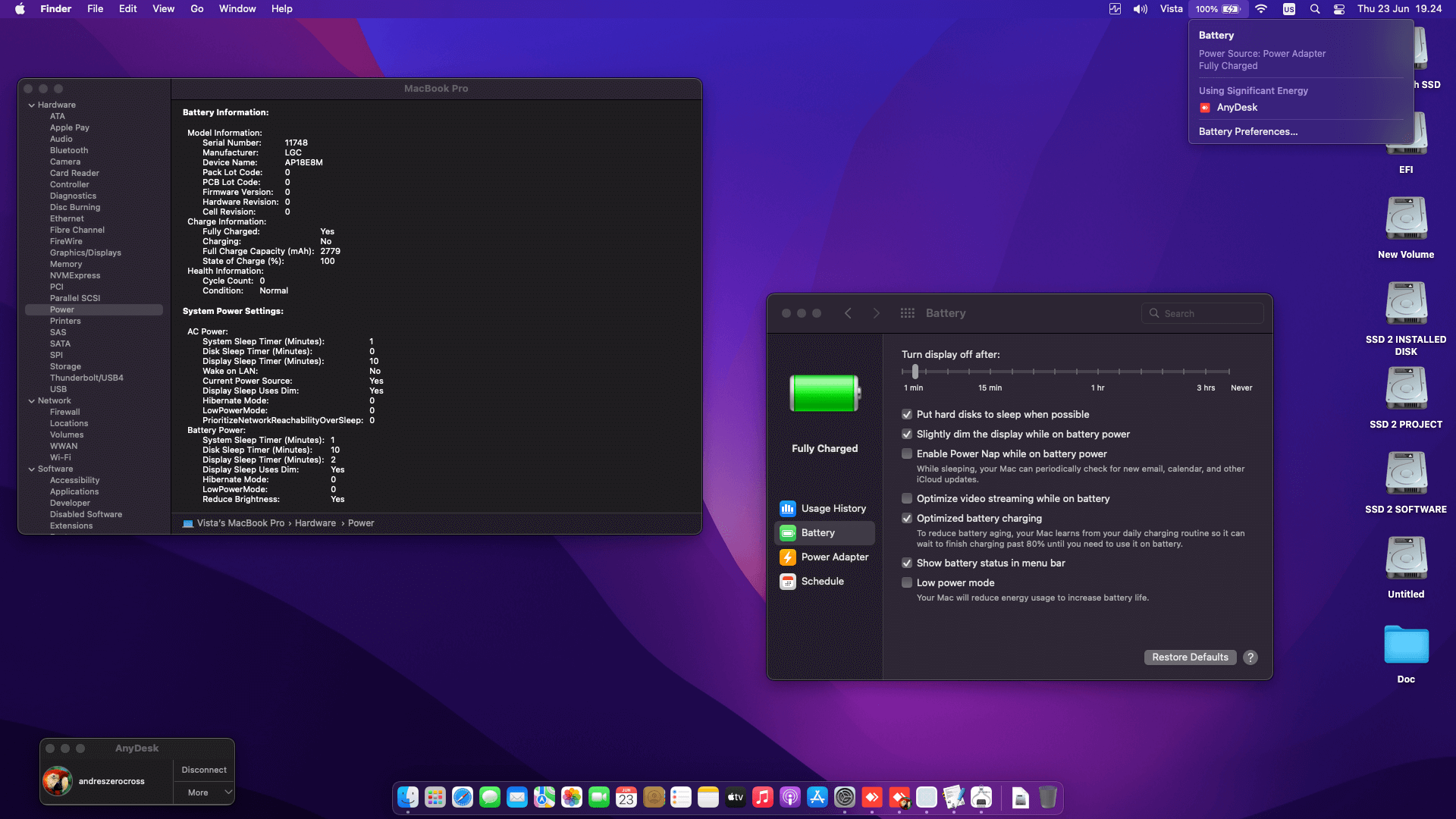Launch Apple TV from the dock
Screen dimensions: 1456x819
(736, 797)
